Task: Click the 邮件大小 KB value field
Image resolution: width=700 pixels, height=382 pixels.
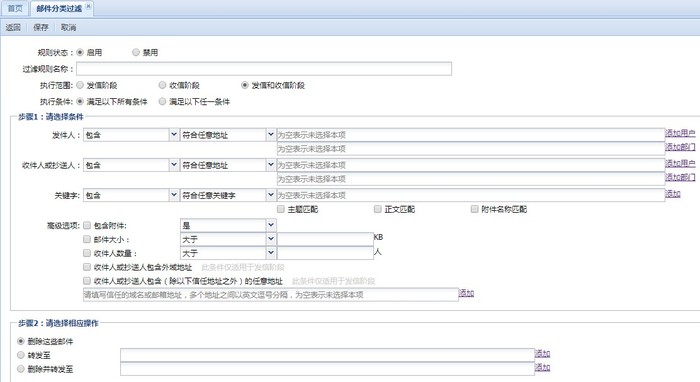Action: click(x=325, y=239)
